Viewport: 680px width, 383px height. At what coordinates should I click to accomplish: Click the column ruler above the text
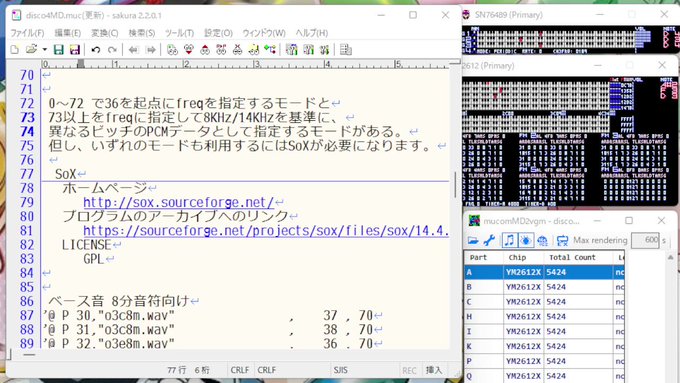click(x=245, y=65)
